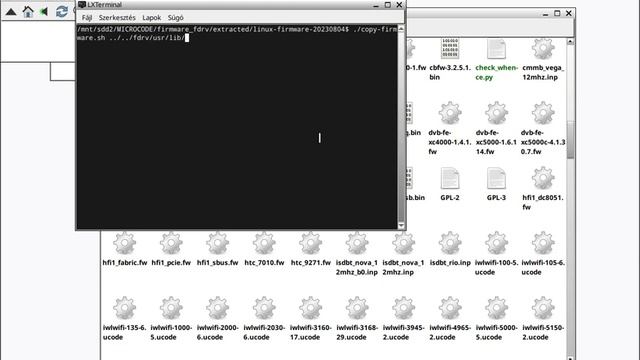
Task: Select iwlwifi-5000-5.ucode file icon
Action: click(x=496, y=308)
